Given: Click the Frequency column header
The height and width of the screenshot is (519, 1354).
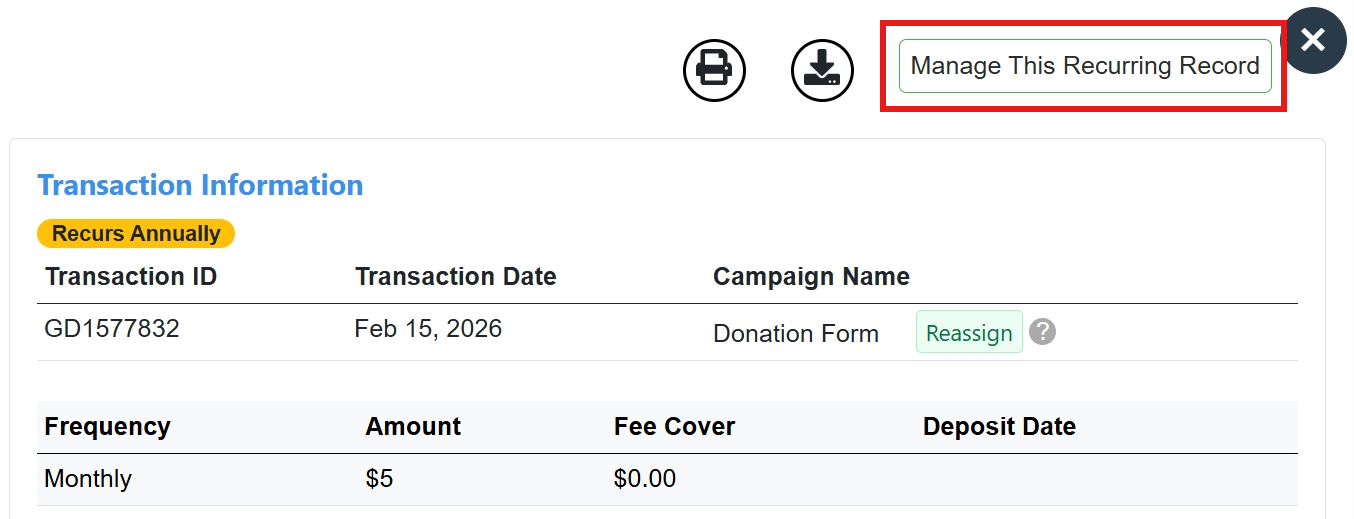Looking at the screenshot, I should (x=108, y=427).
